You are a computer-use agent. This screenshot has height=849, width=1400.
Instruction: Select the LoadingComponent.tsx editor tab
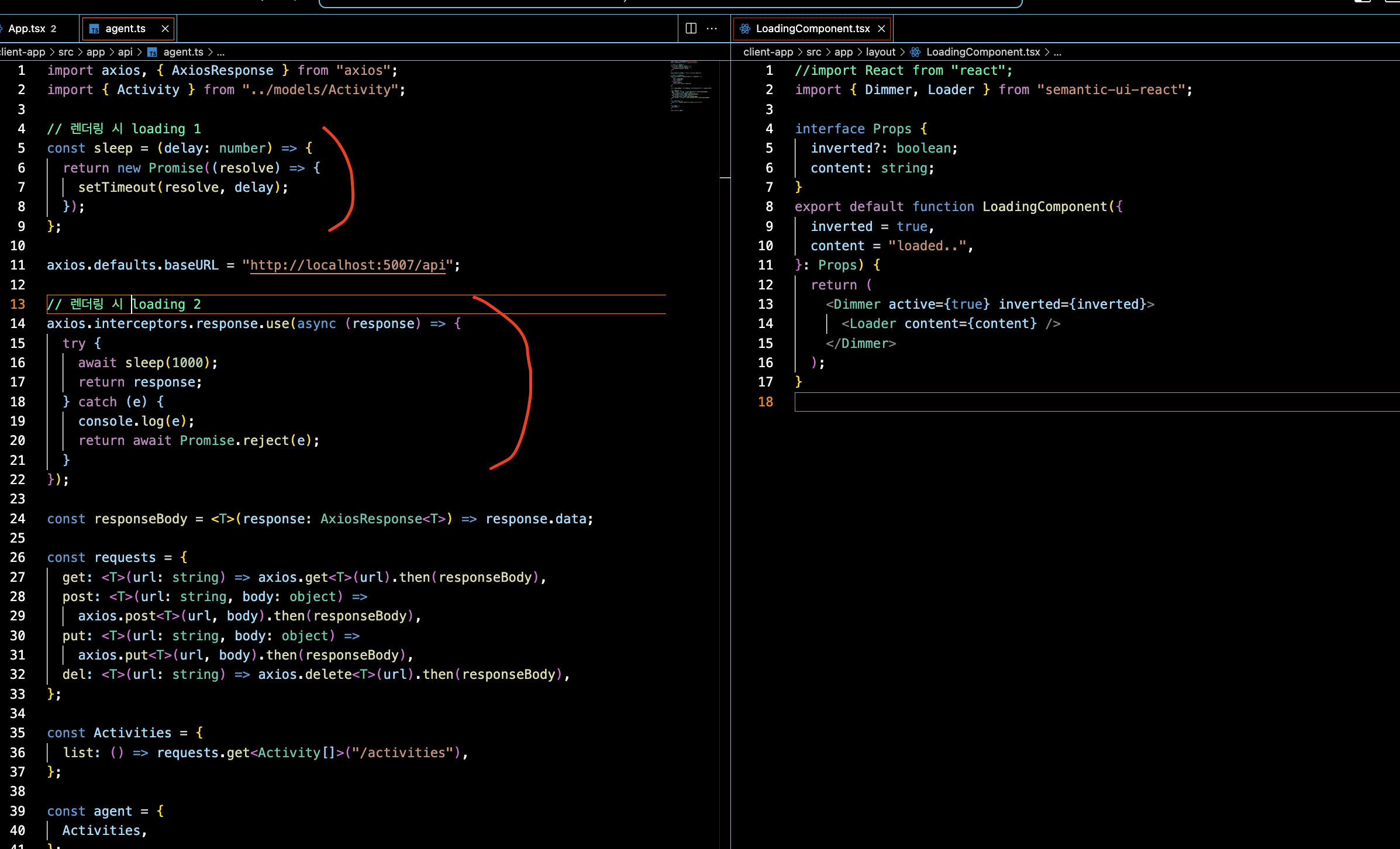pos(812,28)
